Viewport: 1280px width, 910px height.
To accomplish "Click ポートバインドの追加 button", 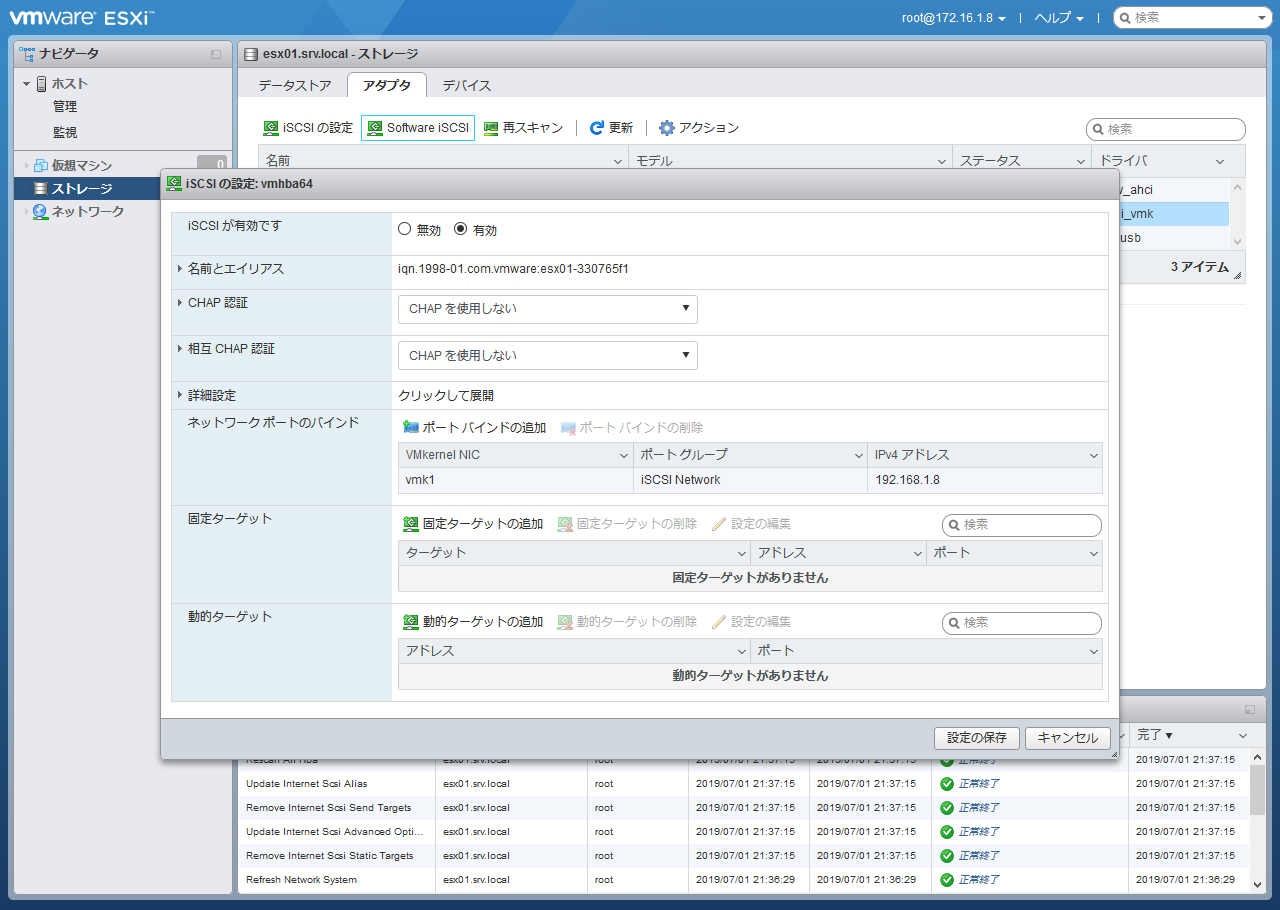I will (474, 428).
